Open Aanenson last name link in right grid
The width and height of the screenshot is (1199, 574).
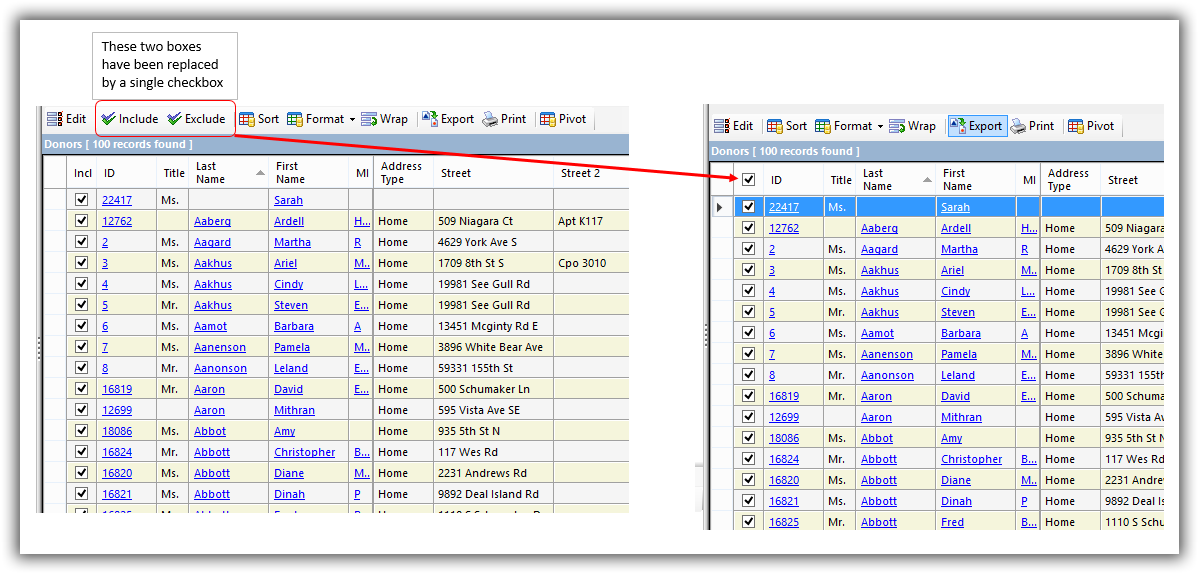(887, 354)
